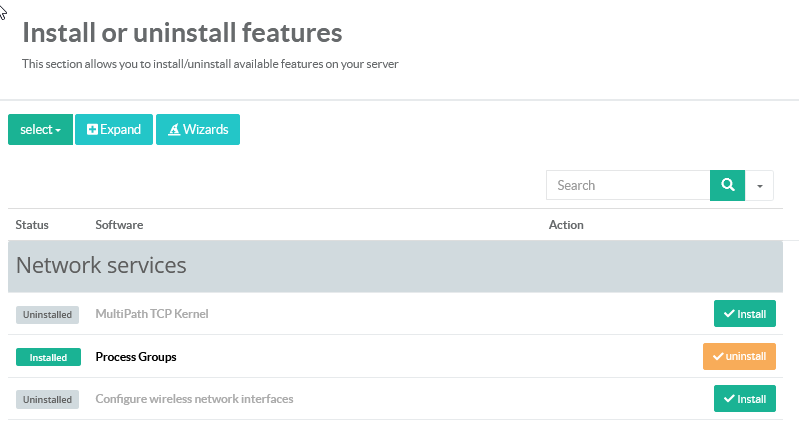Click the Software column header
The height and width of the screenshot is (425, 799).
tap(119, 225)
